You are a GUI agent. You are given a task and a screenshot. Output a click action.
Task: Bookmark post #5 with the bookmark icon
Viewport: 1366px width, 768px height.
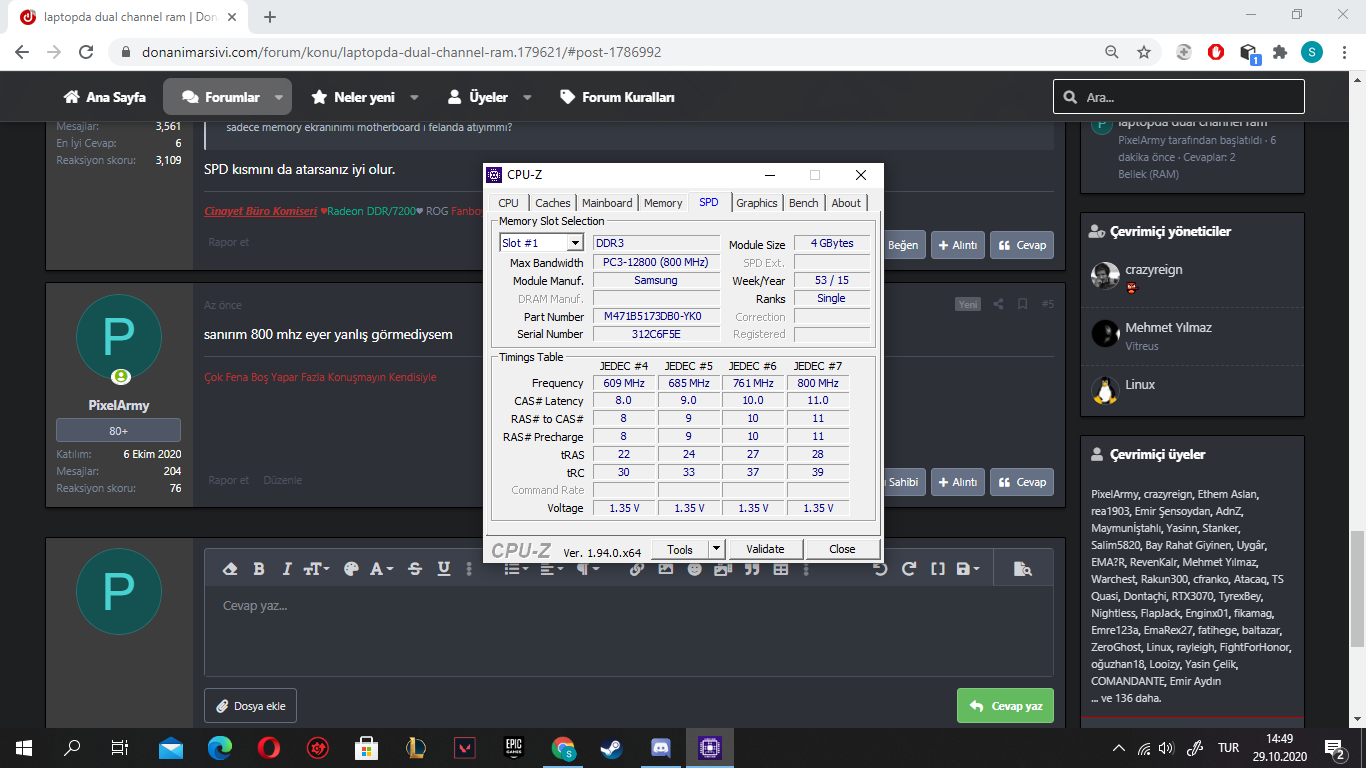1022,304
